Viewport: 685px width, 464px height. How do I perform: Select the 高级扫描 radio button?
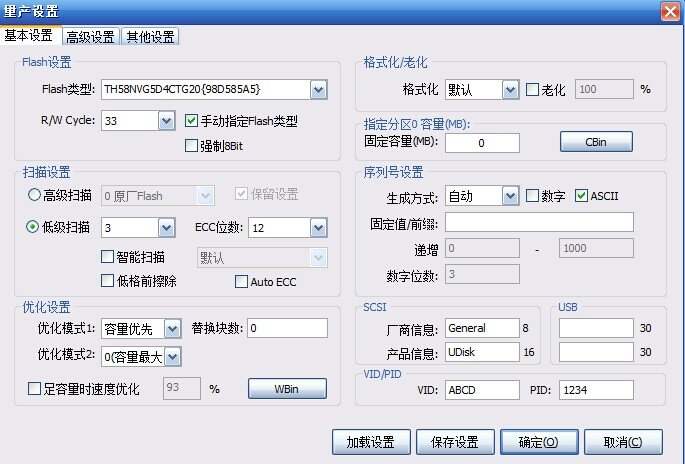pyautogui.click(x=34, y=195)
